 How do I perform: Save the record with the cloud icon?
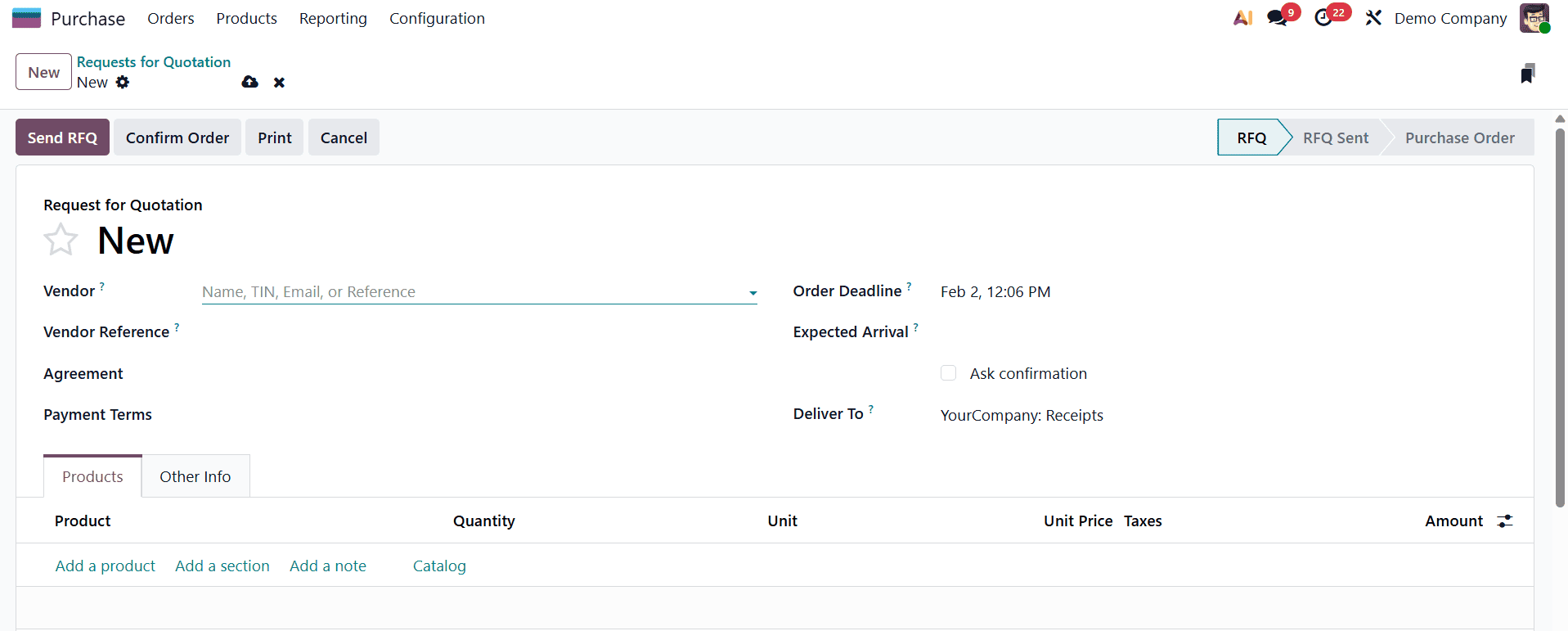(249, 82)
